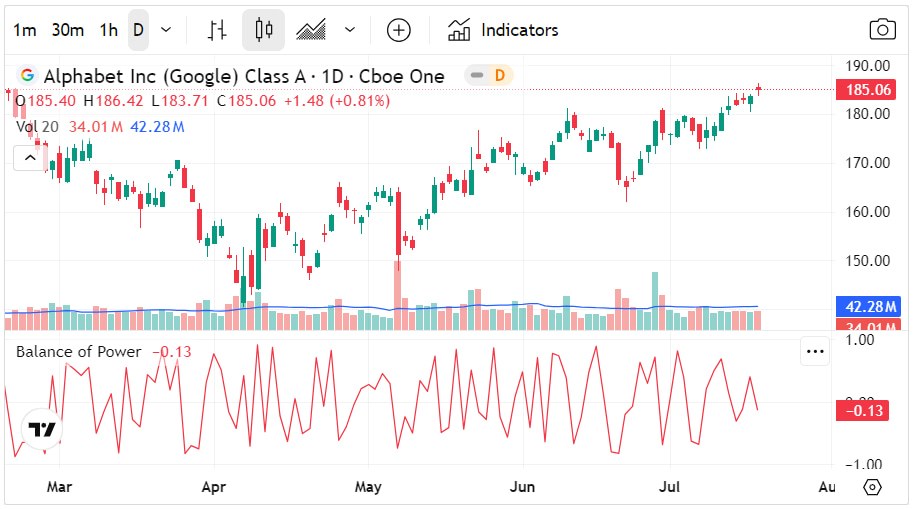This screenshot has width=913, height=509.
Task: Take a chart snapshot with camera icon
Action: tap(882, 30)
